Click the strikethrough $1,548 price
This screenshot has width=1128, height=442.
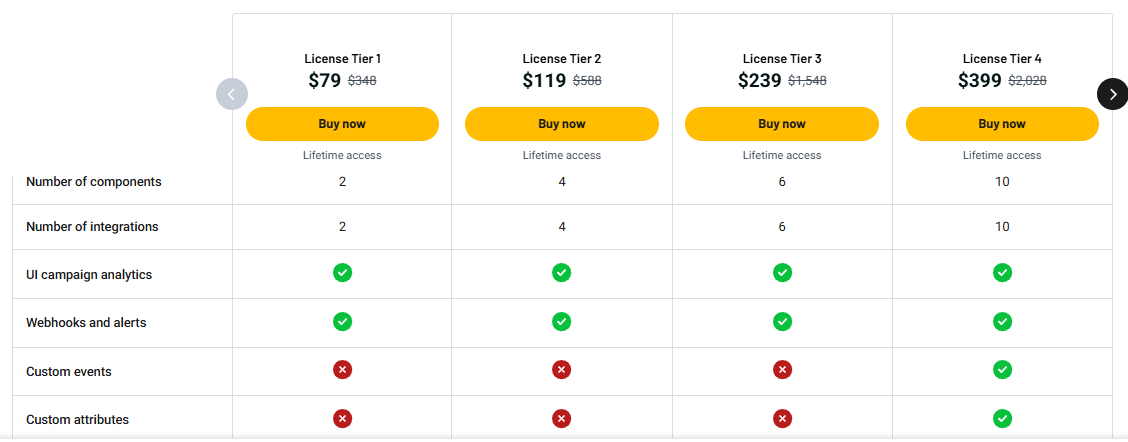pos(807,81)
